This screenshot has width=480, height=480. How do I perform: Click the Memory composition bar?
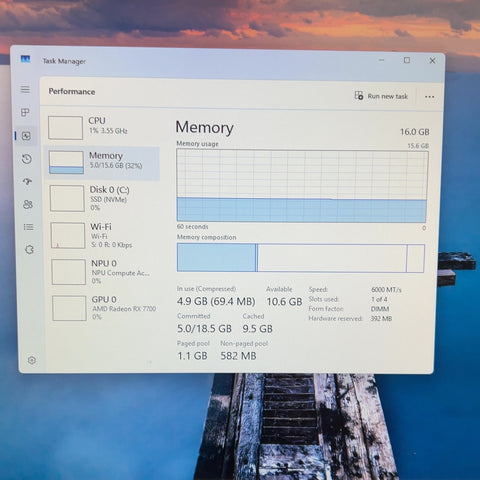pyautogui.click(x=301, y=258)
